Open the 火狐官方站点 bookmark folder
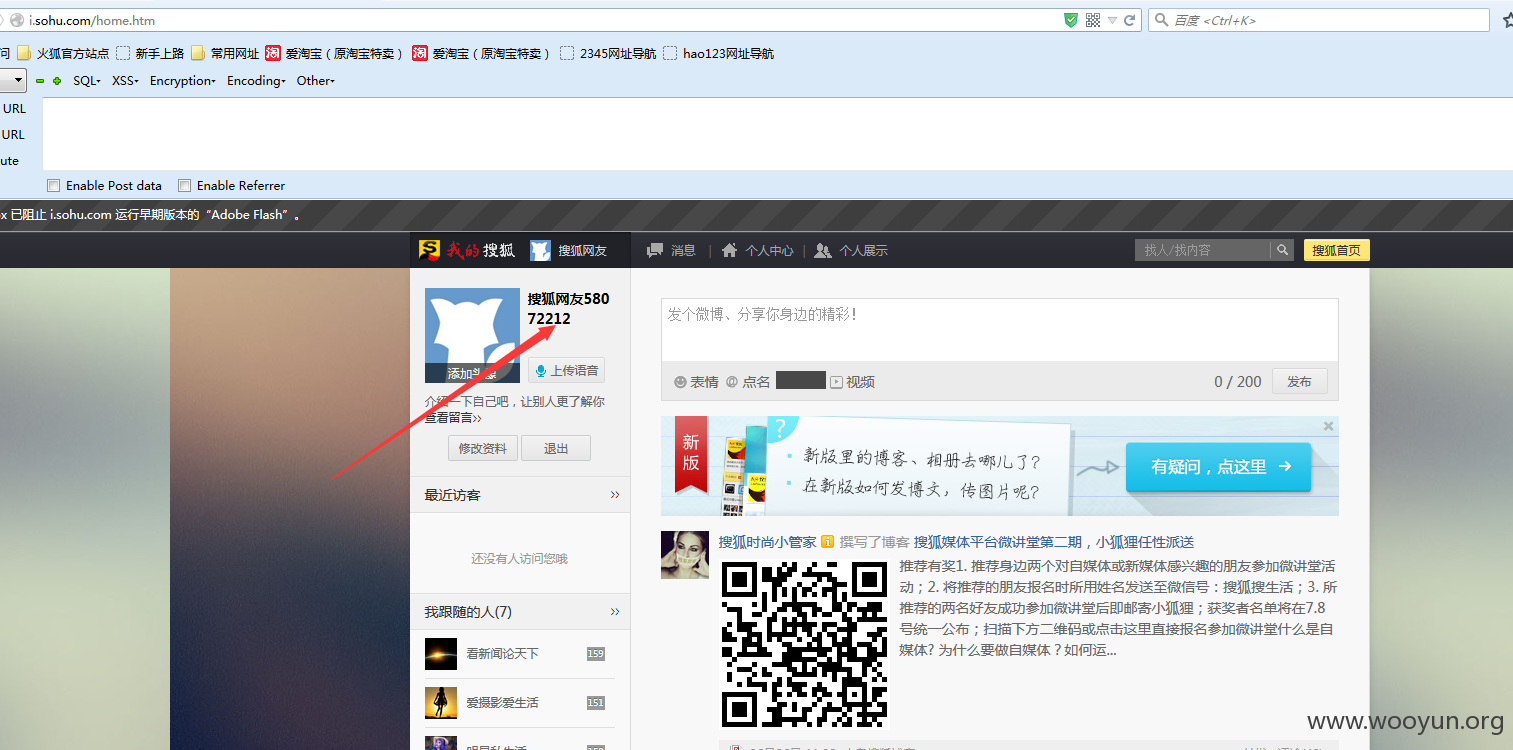The height and width of the screenshot is (750, 1513). coord(62,54)
